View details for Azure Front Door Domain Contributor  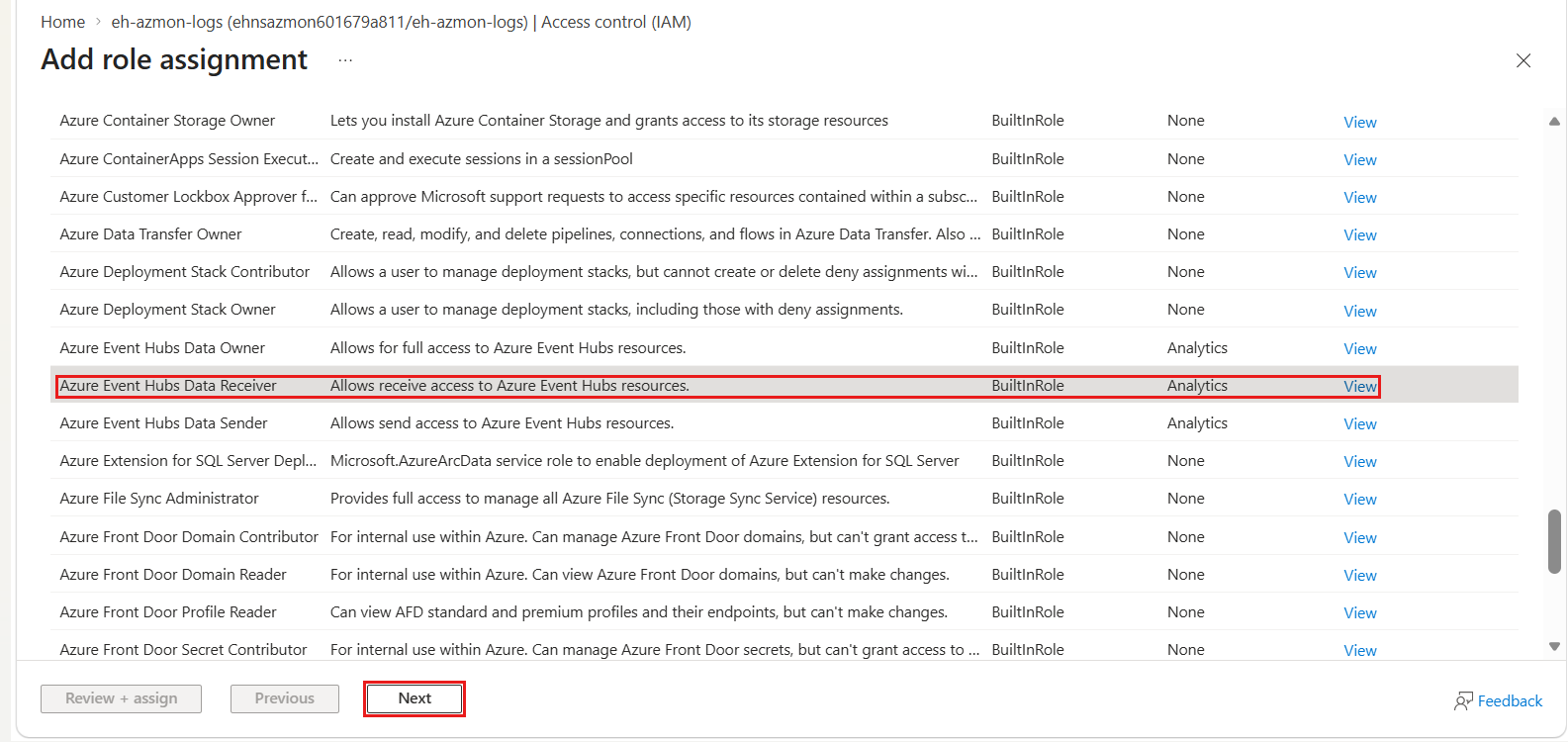tap(1359, 537)
